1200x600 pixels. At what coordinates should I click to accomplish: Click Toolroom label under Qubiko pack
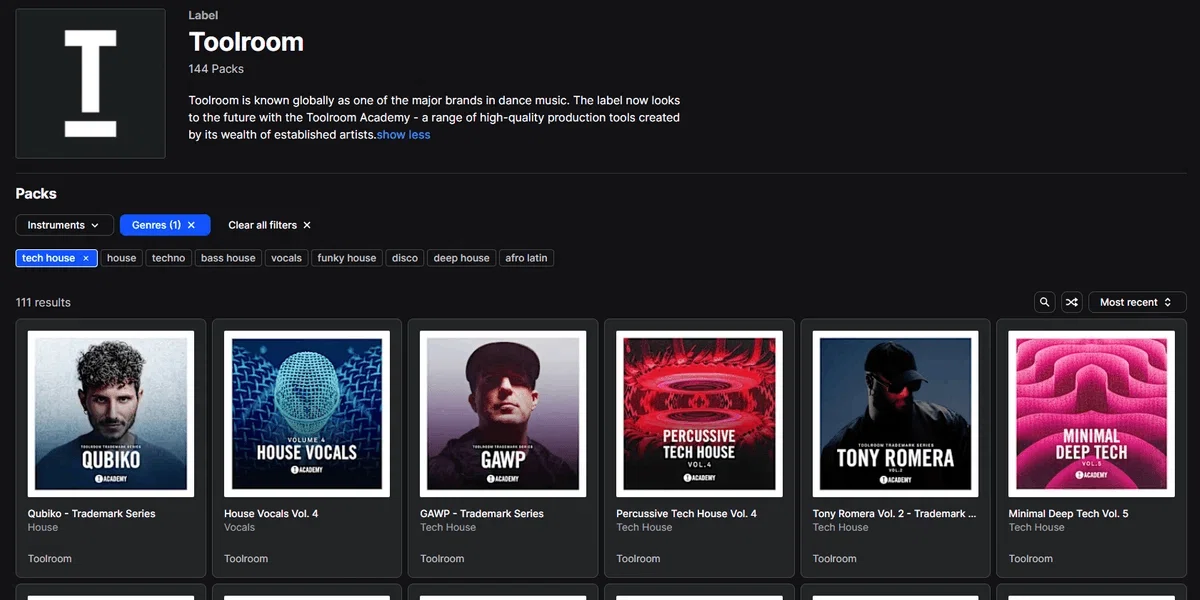click(x=50, y=559)
